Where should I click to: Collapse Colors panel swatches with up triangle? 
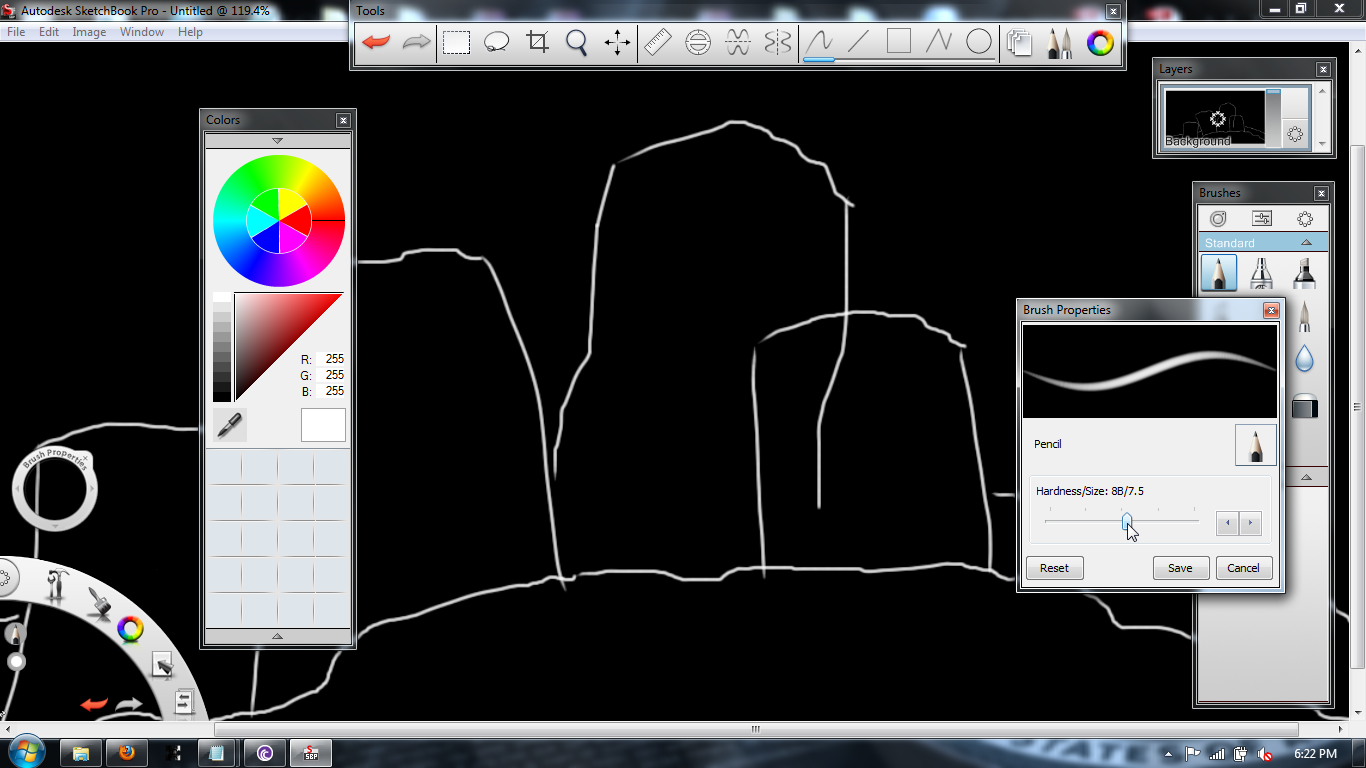pyautogui.click(x=278, y=636)
